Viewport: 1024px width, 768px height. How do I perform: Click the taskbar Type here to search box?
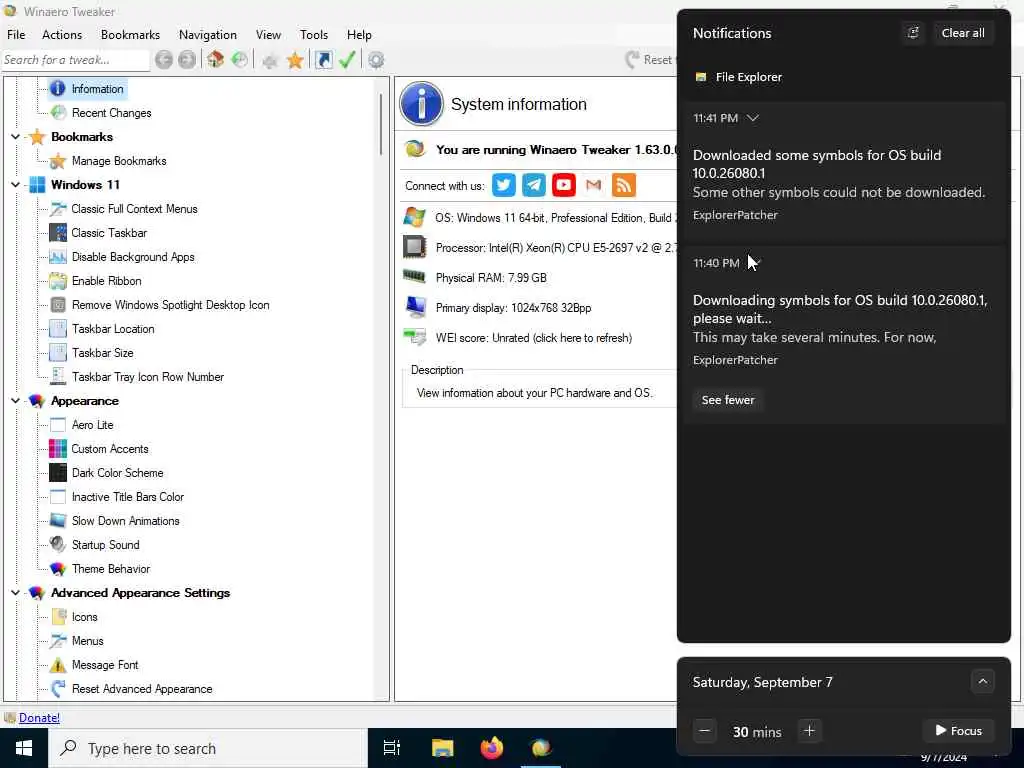(x=208, y=748)
